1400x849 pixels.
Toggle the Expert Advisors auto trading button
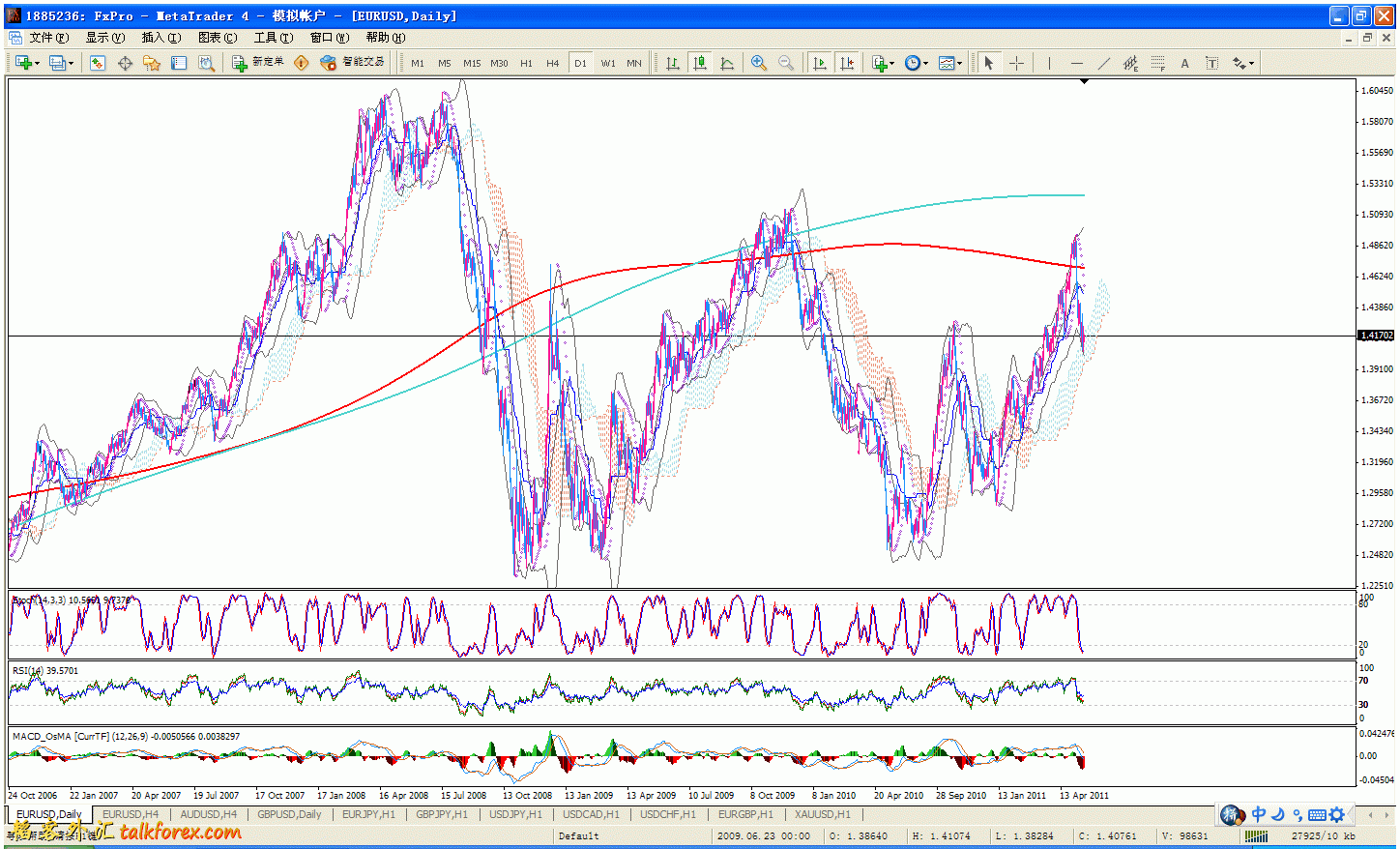pos(352,63)
